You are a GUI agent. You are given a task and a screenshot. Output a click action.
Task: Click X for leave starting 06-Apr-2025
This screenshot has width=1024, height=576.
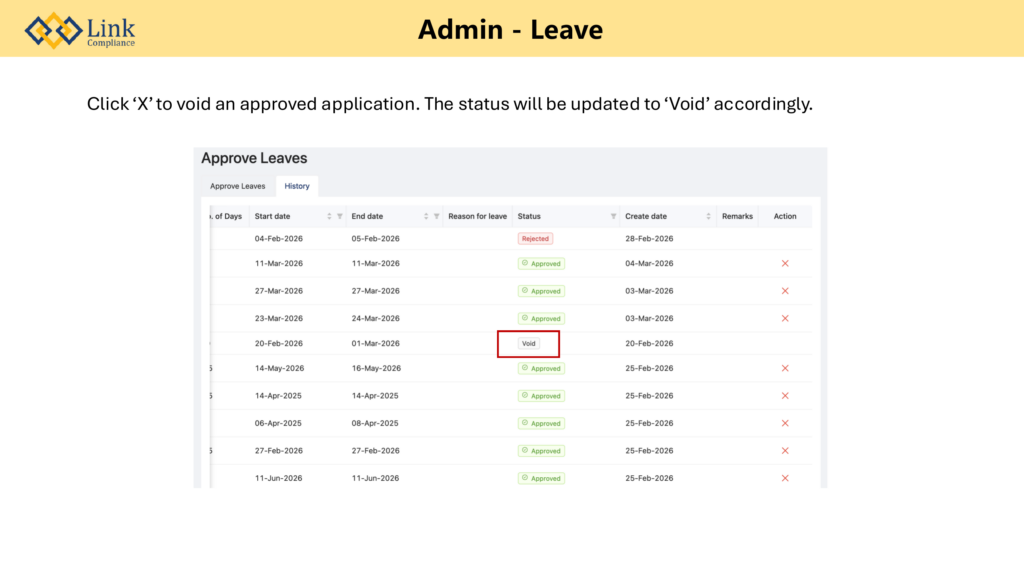point(785,423)
